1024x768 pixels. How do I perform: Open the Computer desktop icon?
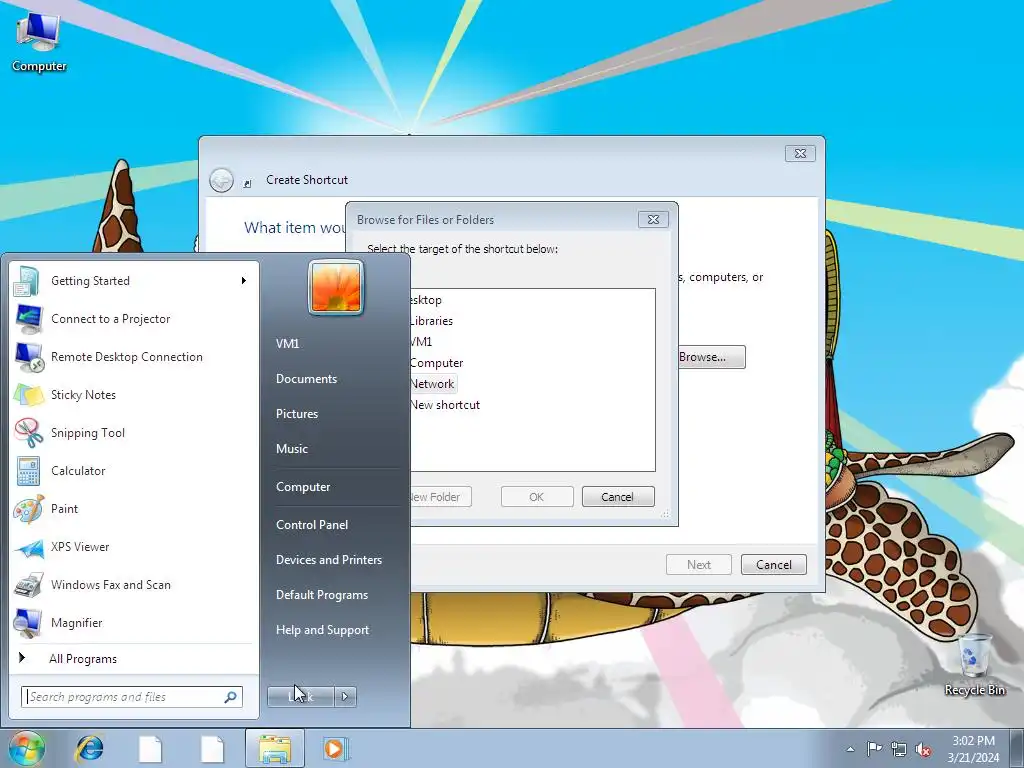[x=39, y=42]
